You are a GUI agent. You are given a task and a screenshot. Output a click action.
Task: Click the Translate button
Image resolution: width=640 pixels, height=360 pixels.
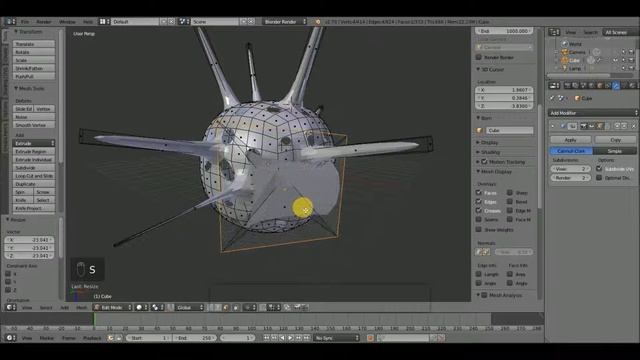tap(33, 44)
